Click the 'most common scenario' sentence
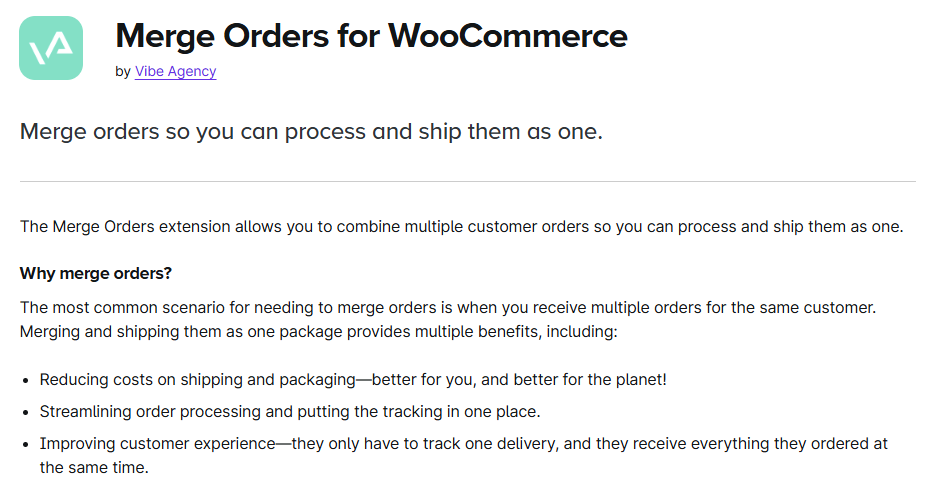The image size is (926, 492). tap(448, 308)
